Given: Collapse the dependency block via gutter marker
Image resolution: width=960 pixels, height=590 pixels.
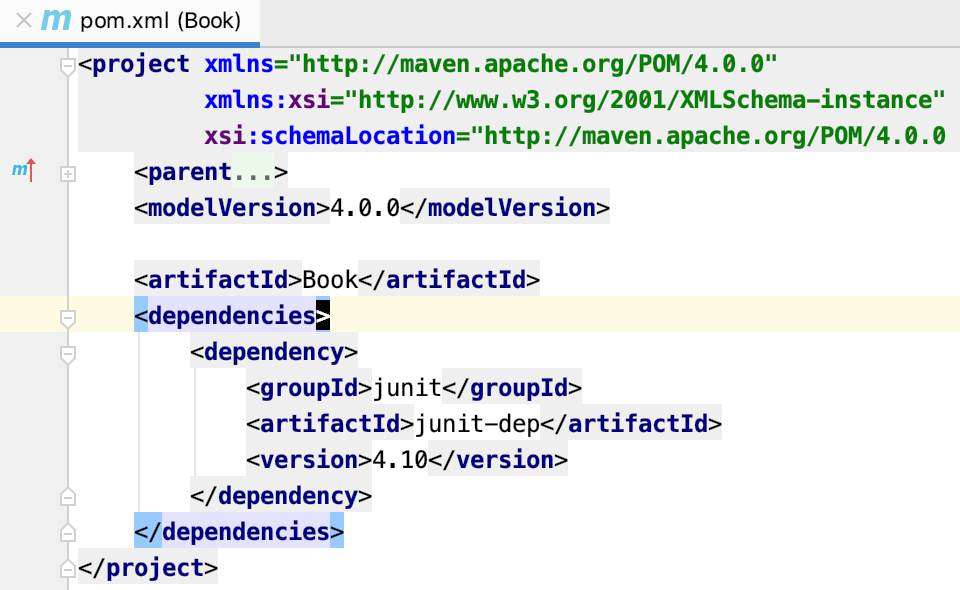Looking at the screenshot, I should pyautogui.click(x=67, y=352).
